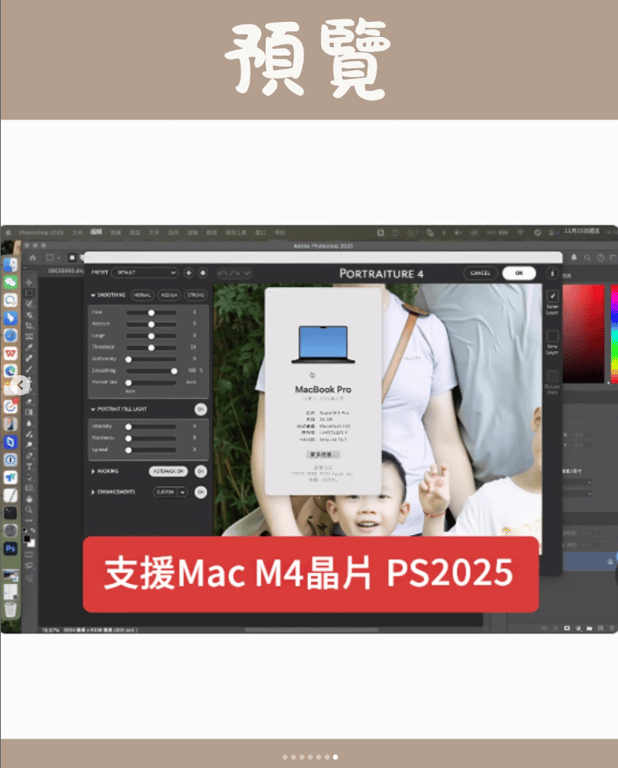Enable the New Layer checkbox
Image resolution: width=618 pixels, height=768 pixels.
(552, 336)
